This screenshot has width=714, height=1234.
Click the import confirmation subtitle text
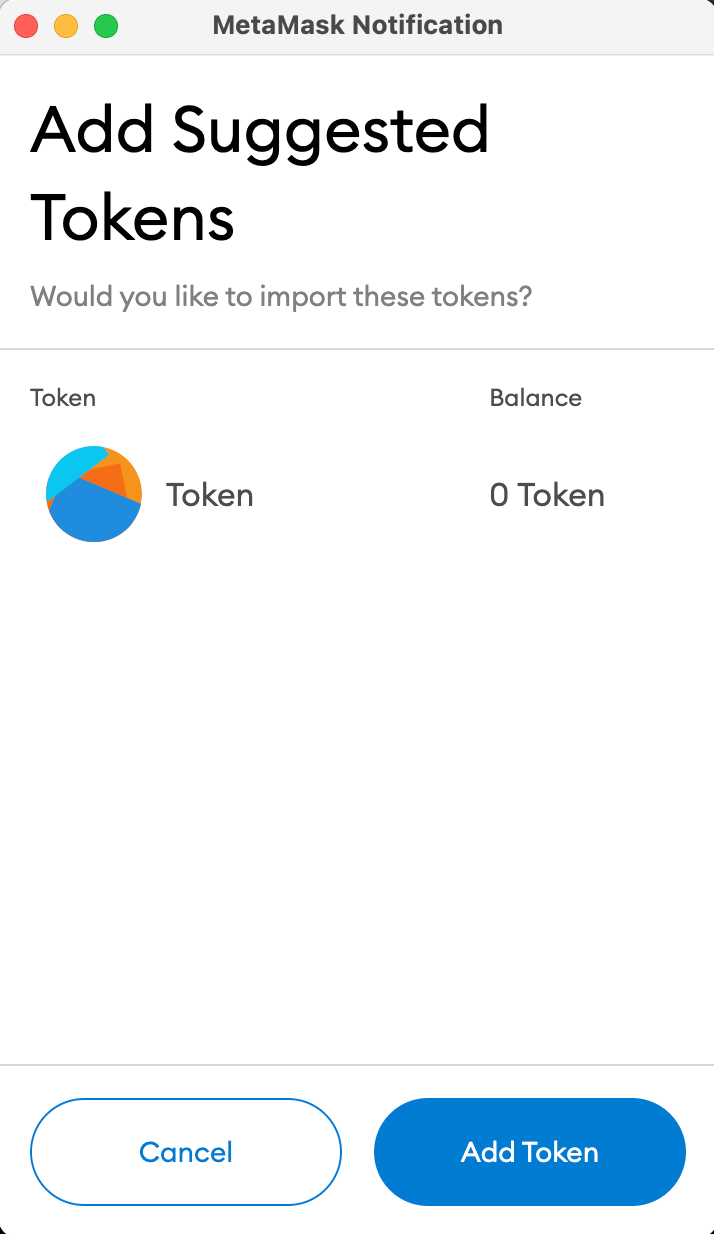coord(281,296)
